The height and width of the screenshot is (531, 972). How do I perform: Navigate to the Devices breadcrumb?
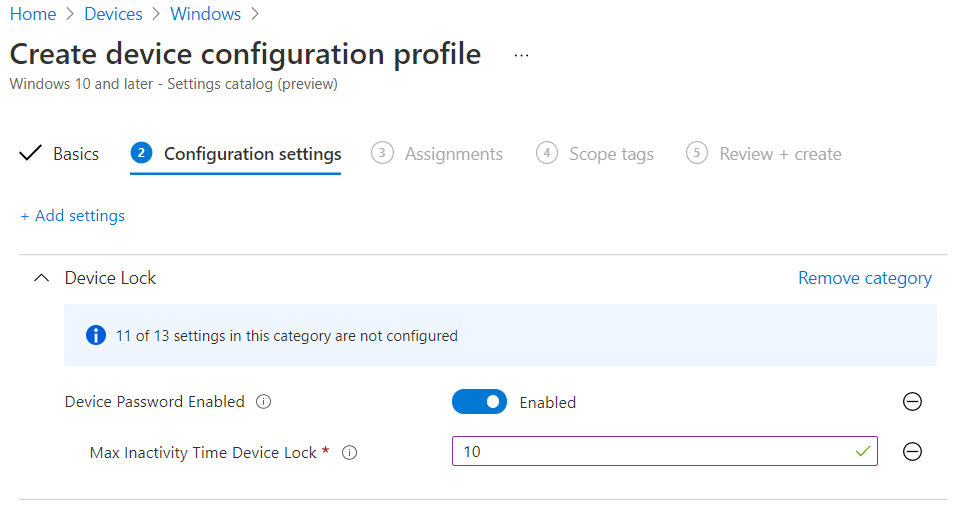[x=113, y=14]
